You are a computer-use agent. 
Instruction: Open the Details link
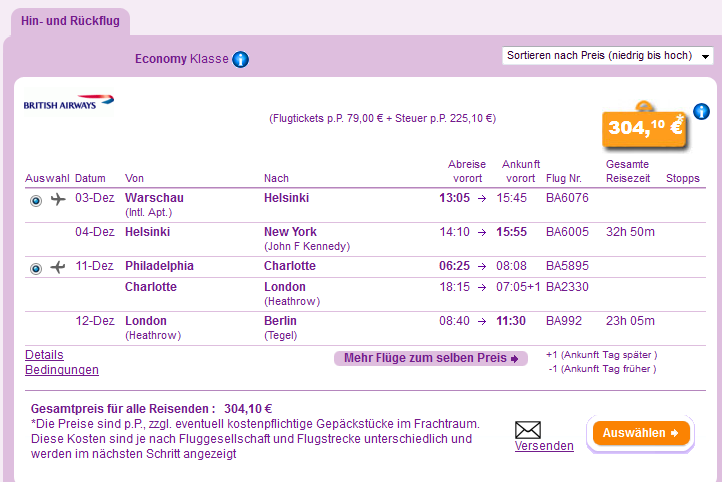pos(44,355)
